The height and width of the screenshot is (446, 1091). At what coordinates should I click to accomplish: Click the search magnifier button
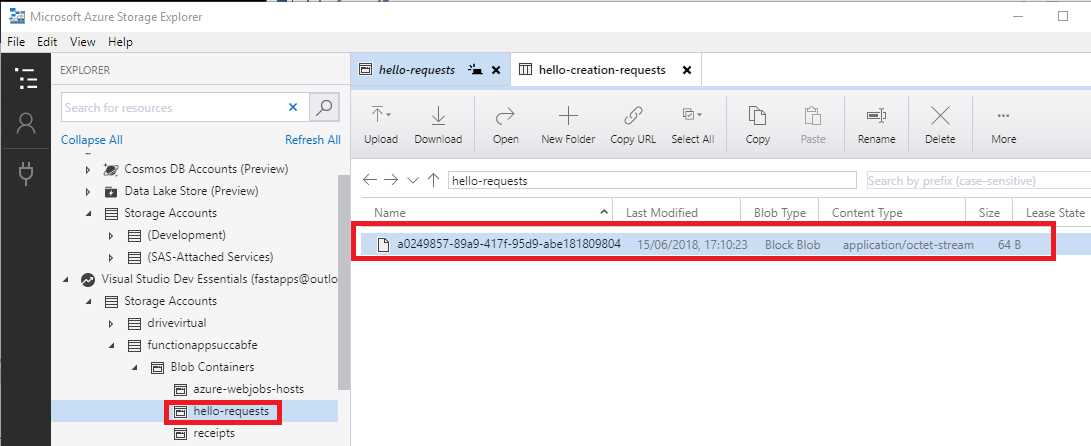pyautogui.click(x=324, y=107)
